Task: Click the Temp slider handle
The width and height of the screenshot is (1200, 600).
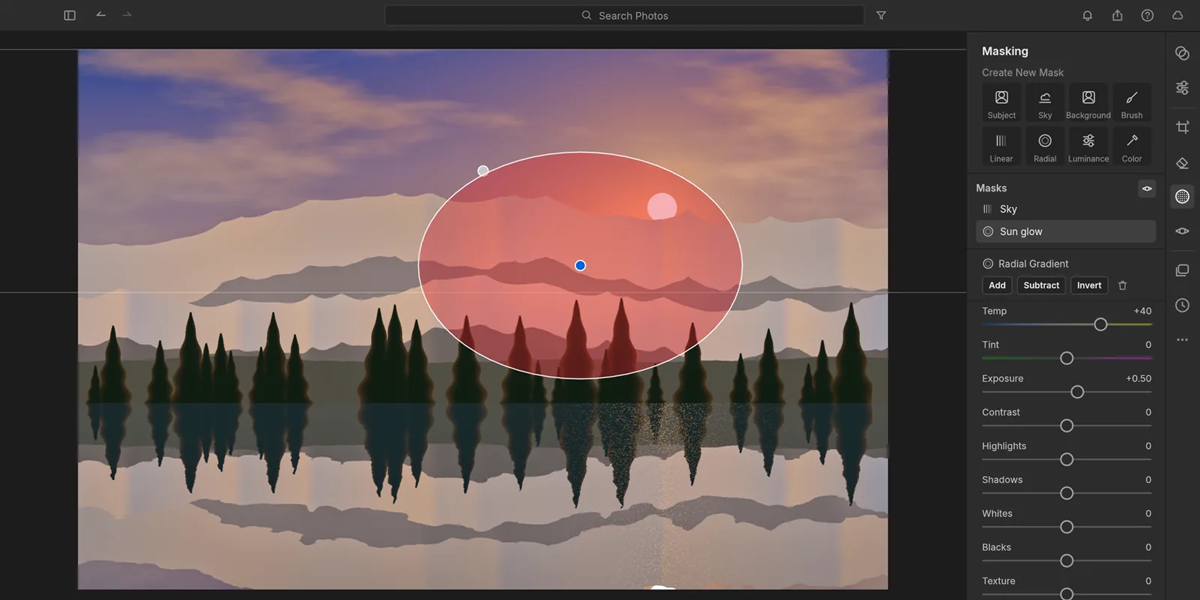Action: point(1100,324)
